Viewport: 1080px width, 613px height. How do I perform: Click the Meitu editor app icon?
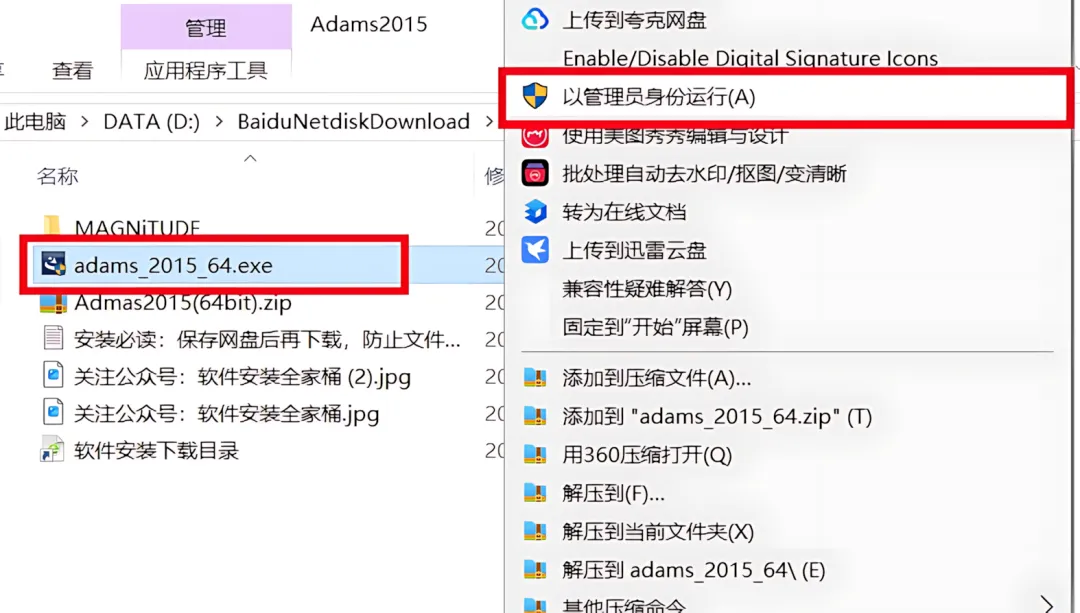pyautogui.click(x=534, y=136)
